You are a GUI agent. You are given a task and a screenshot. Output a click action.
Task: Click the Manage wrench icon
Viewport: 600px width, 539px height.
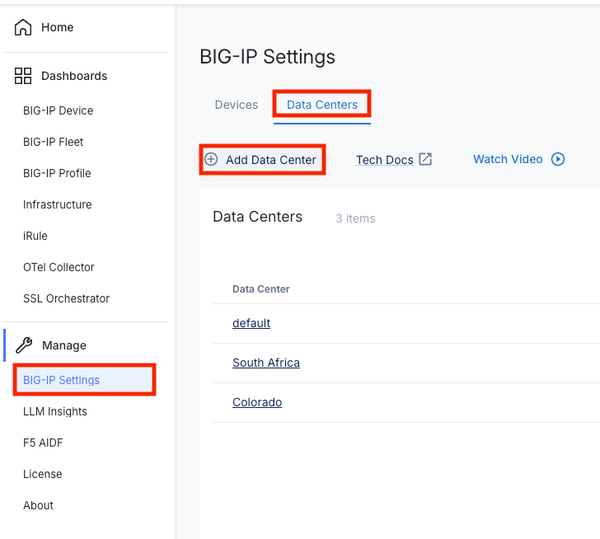click(x=24, y=345)
